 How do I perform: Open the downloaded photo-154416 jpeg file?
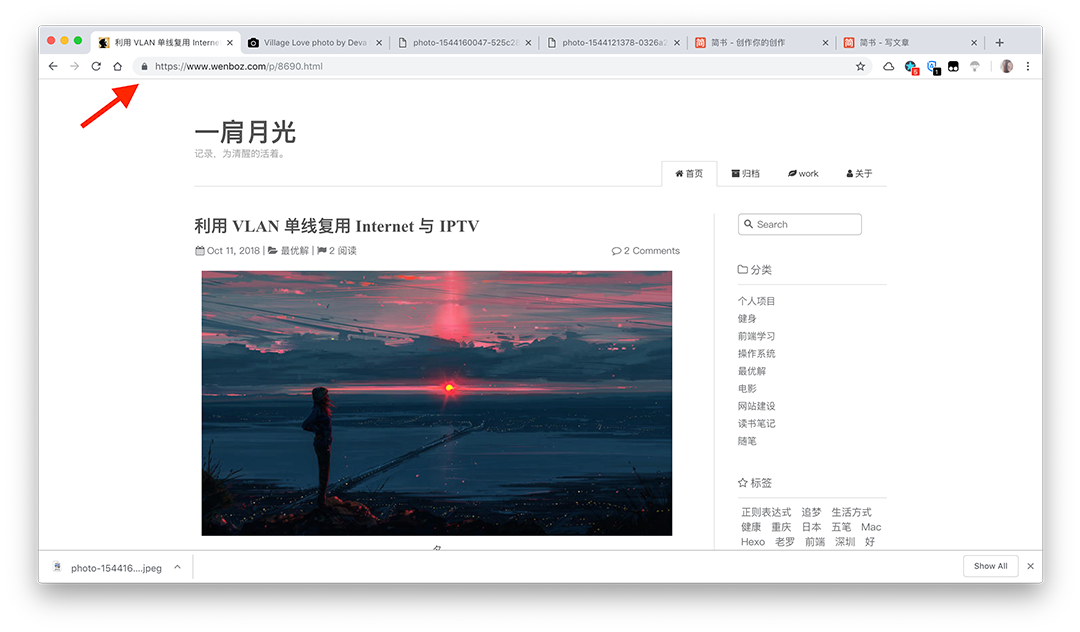pos(108,568)
